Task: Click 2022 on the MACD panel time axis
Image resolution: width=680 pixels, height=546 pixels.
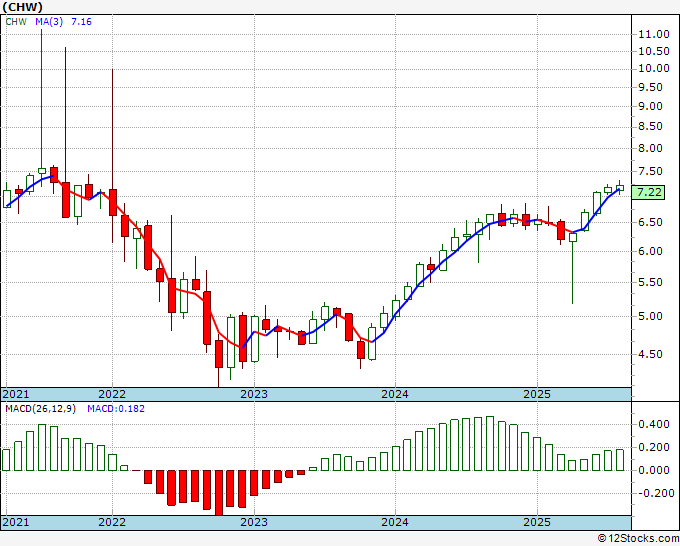Action: 112,522
